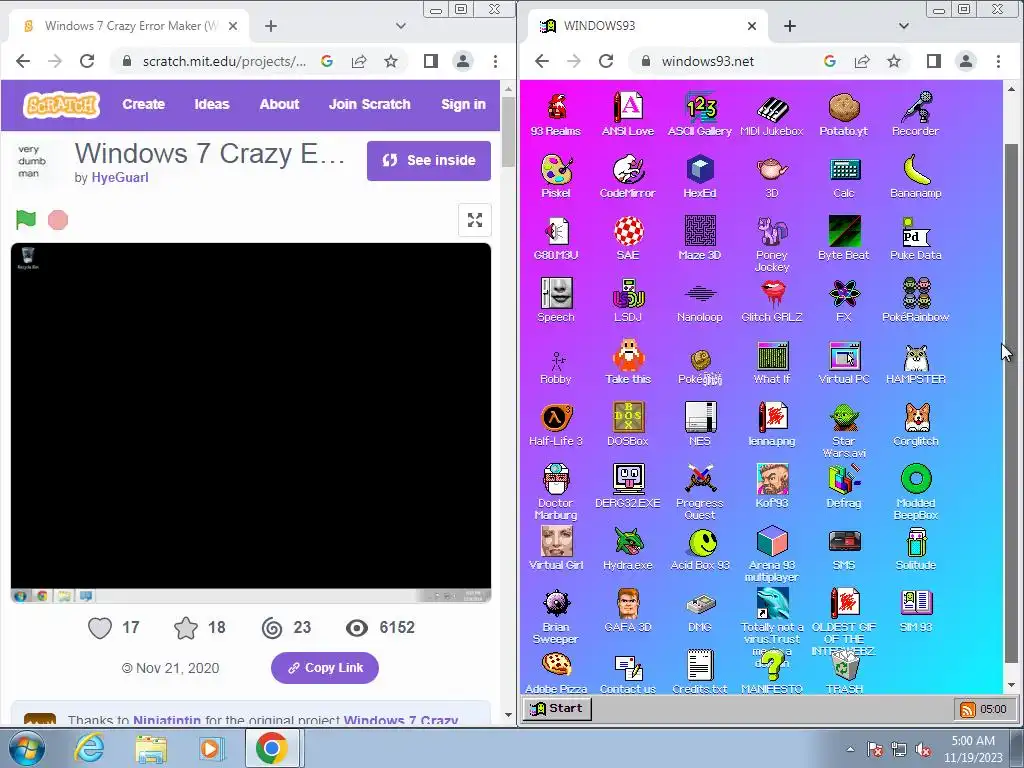Open the NES console icon
1024x768 pixels.
(700, 424)
